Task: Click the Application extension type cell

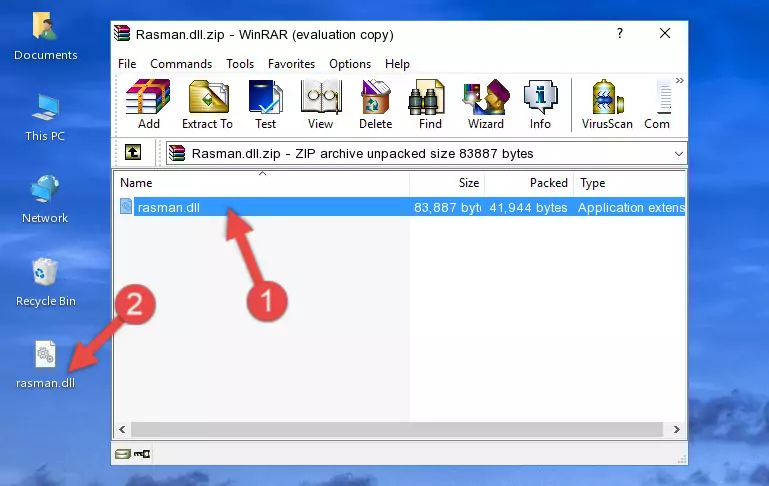Action: tap(631, 207)
